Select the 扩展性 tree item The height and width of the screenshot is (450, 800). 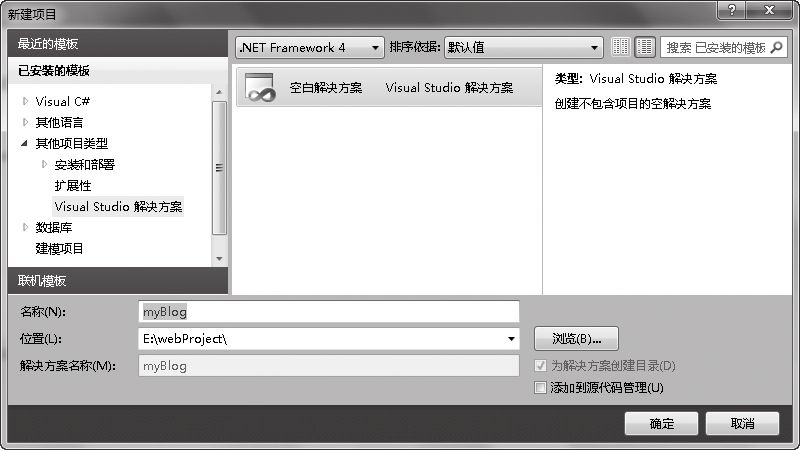point(73,186)
